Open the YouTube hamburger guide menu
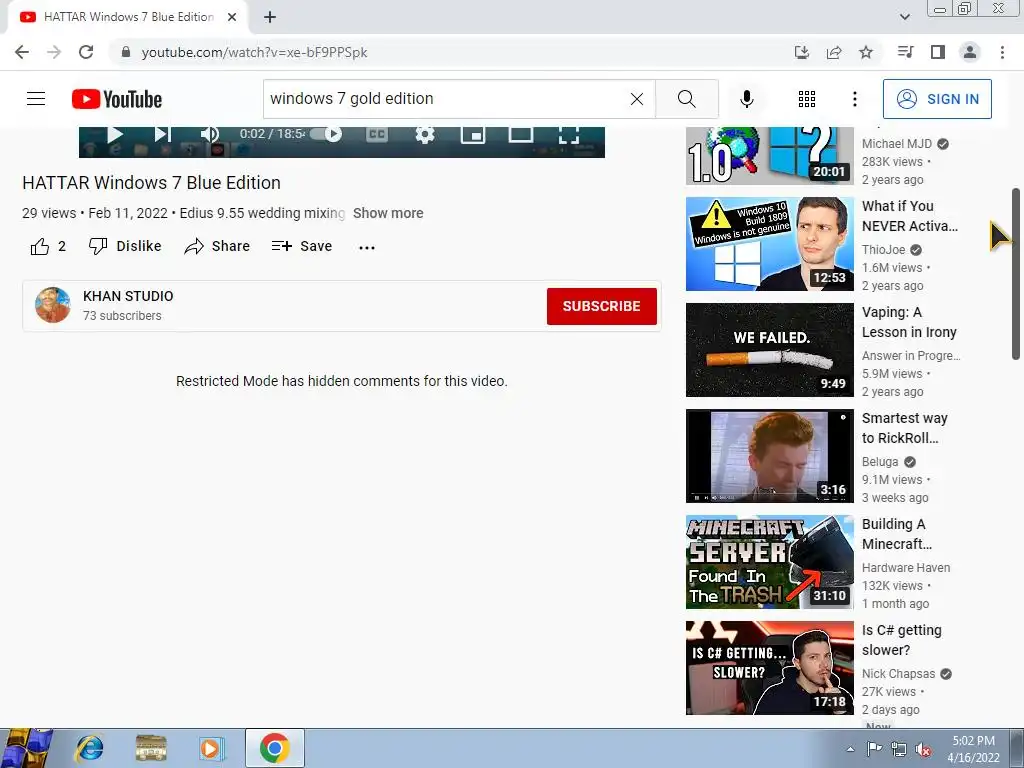1024x768 pixels. [36, 99]
